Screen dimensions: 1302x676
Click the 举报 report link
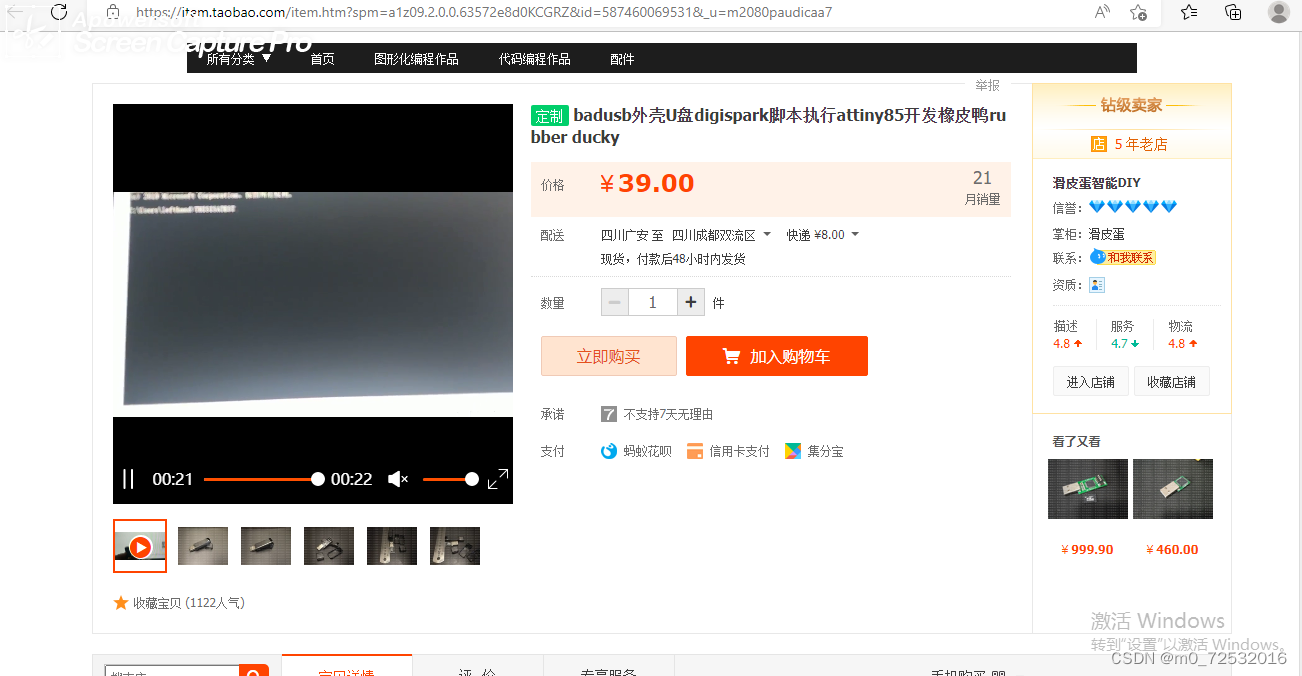click(988, 86)
